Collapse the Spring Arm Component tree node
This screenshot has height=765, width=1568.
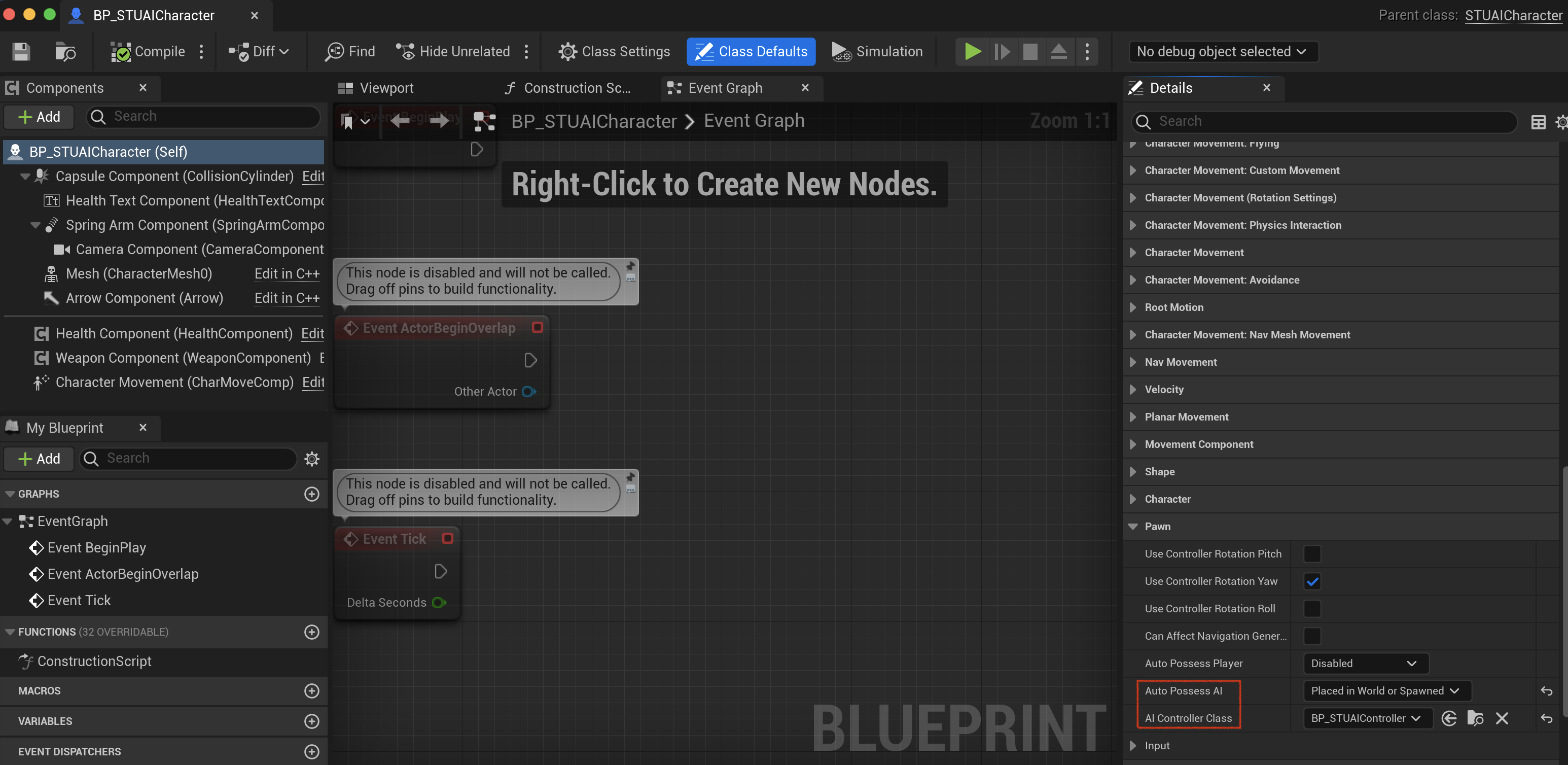pos(35,225)
